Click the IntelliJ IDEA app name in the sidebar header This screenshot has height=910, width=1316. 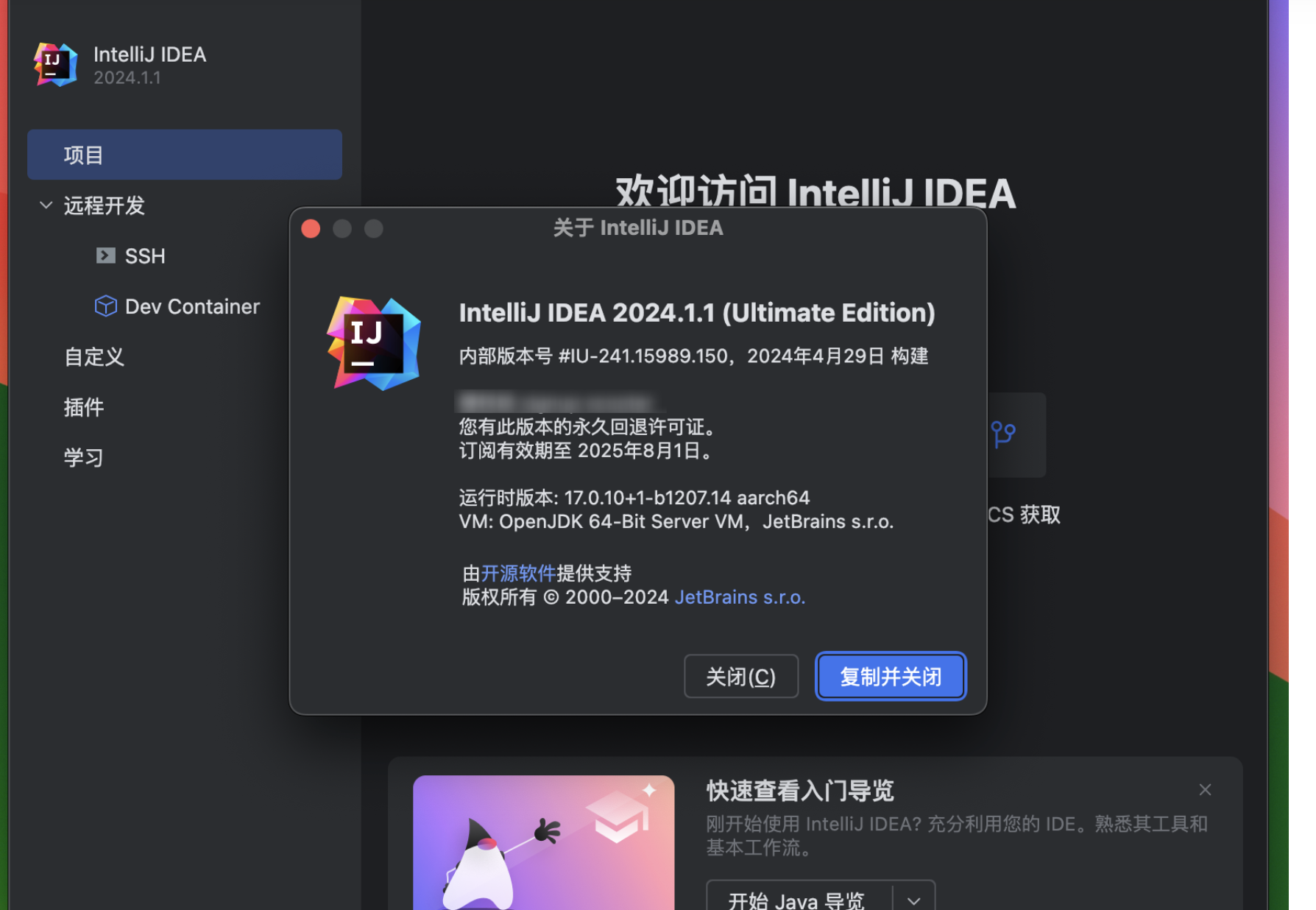[x=150, y=54]
